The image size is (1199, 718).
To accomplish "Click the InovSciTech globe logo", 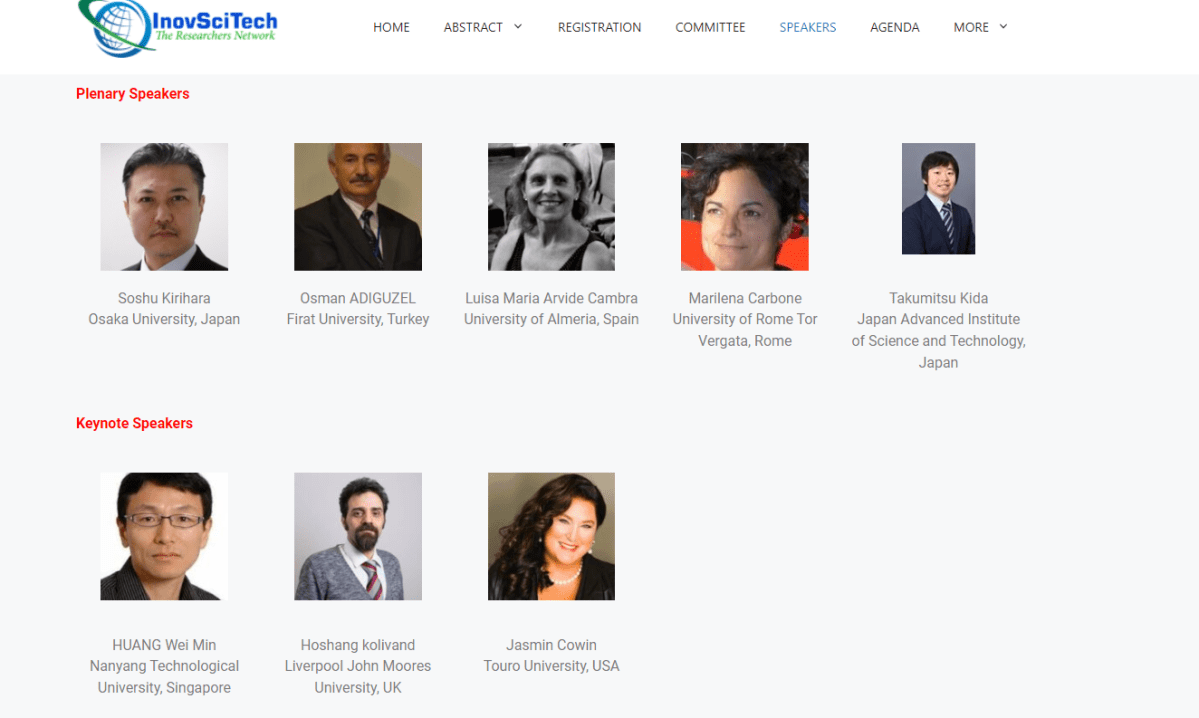I will pos(177,28).
